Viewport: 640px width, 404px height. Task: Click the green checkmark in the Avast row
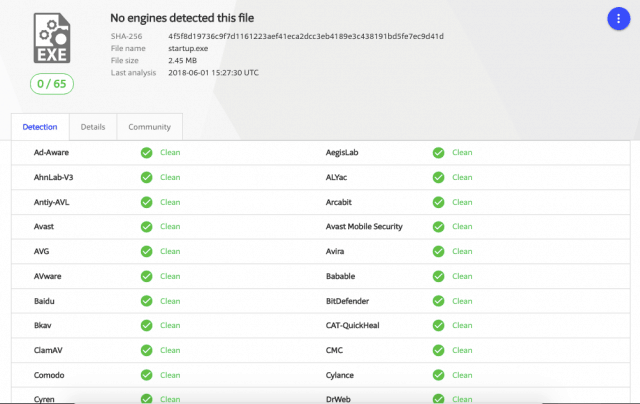point(147,226)
